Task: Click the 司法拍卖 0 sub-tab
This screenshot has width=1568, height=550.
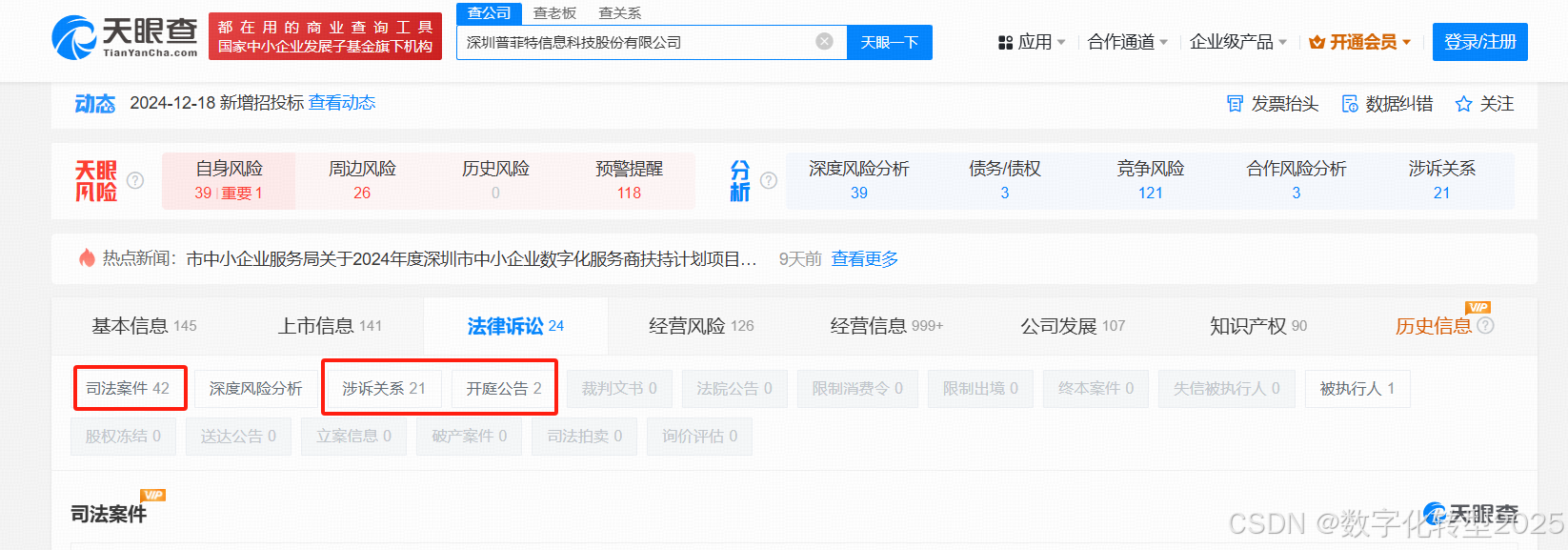Action: [x=585, y=436]
